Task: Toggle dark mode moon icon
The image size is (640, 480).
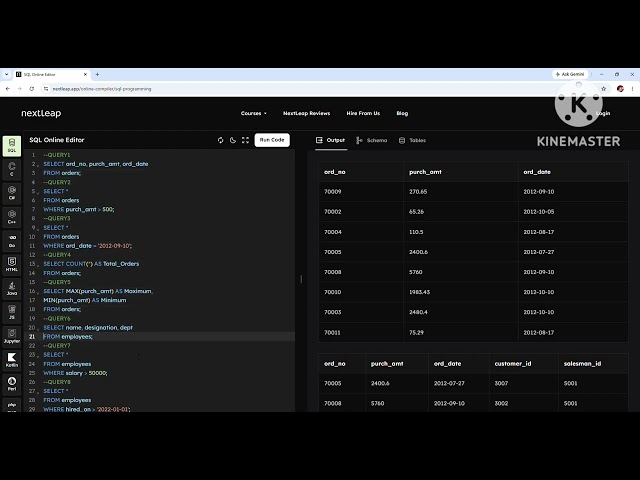Action: [x=233, y=140]
